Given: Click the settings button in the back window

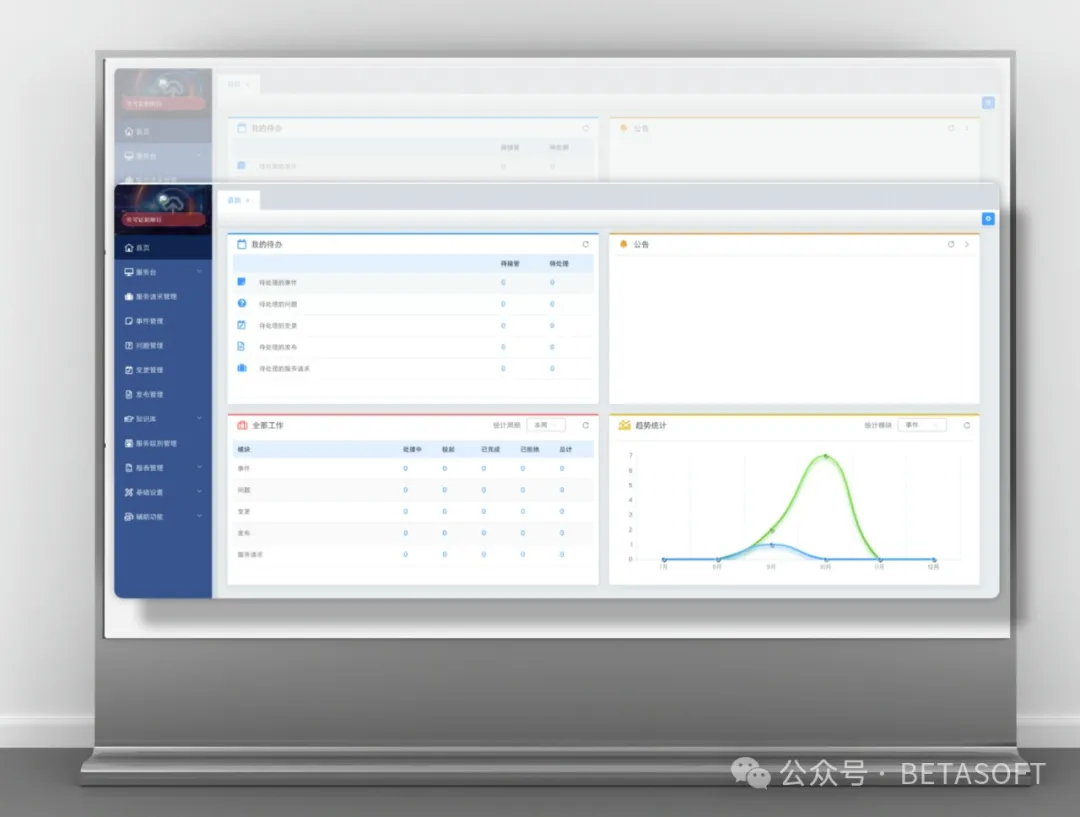Looking at the screenshot, I should tap(988, 103).
